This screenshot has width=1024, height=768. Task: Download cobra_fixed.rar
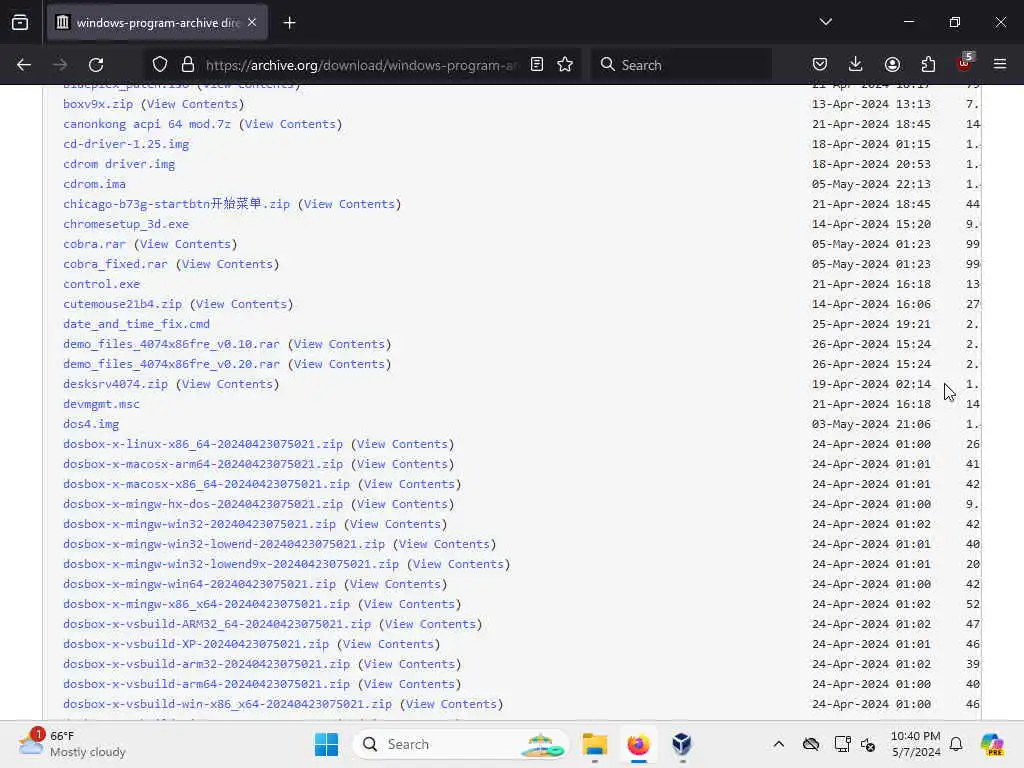pos(116,264)
